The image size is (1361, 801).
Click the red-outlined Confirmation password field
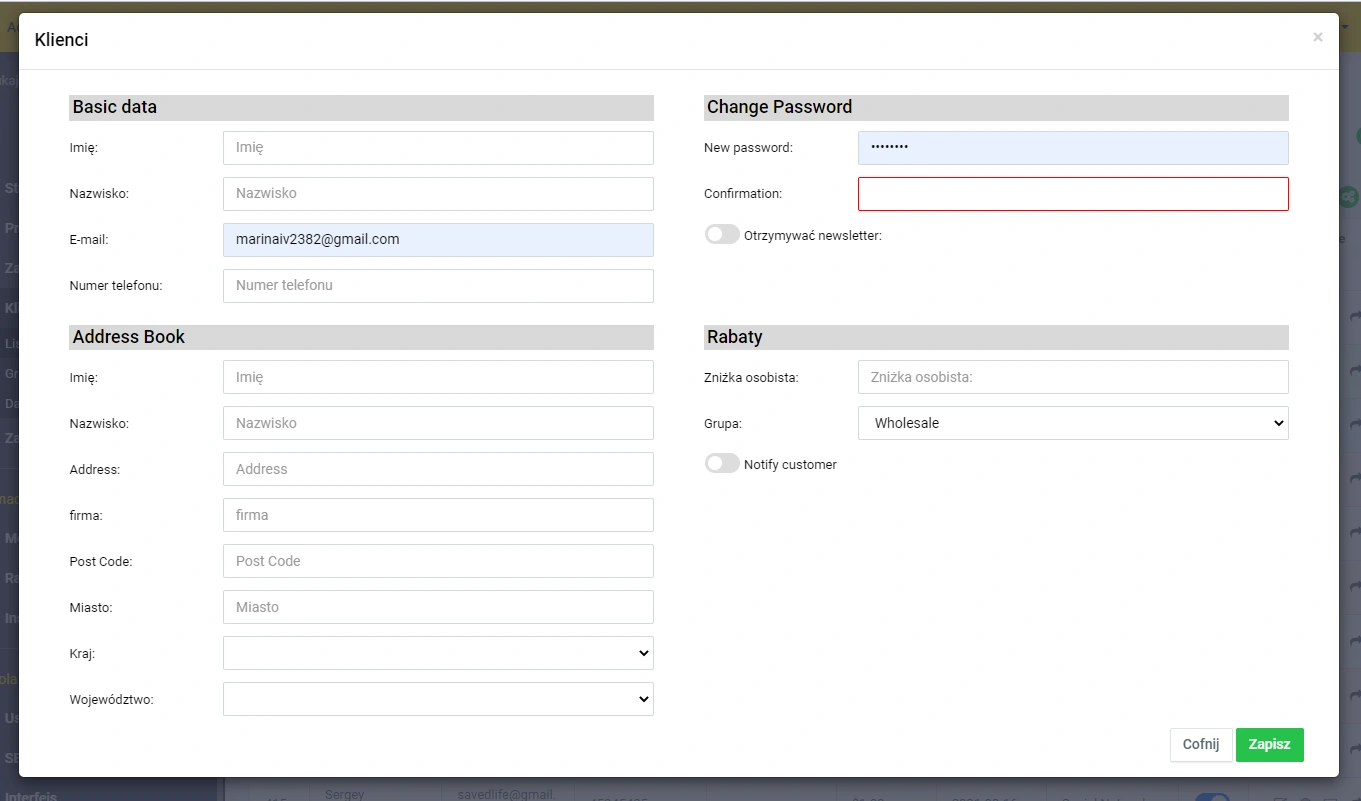pyautogui.click(x=1073, y=194)
